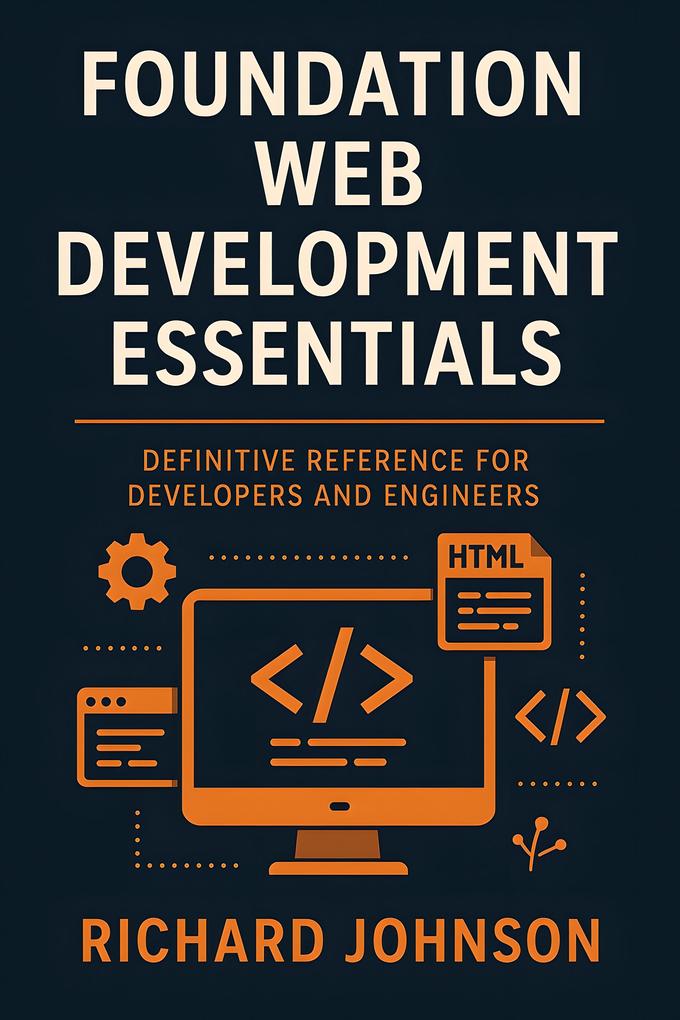Click the three dots in browser window icon
Viewport: 680px width, 1020px height.
[106, 703]
